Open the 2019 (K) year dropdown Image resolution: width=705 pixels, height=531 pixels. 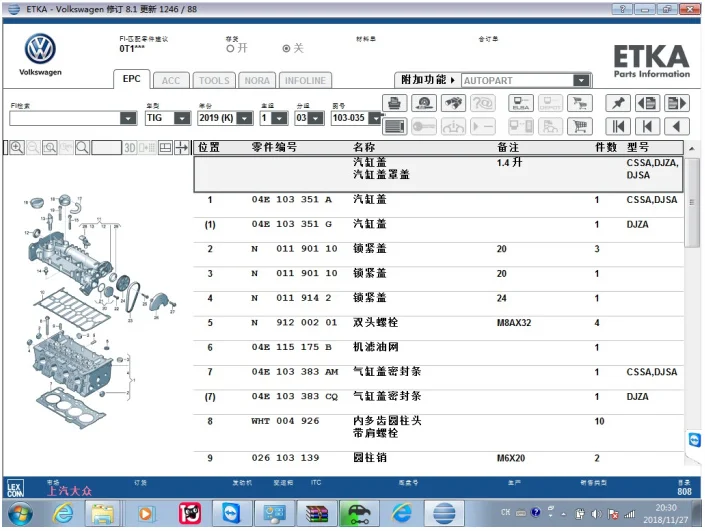pos(245,118)
